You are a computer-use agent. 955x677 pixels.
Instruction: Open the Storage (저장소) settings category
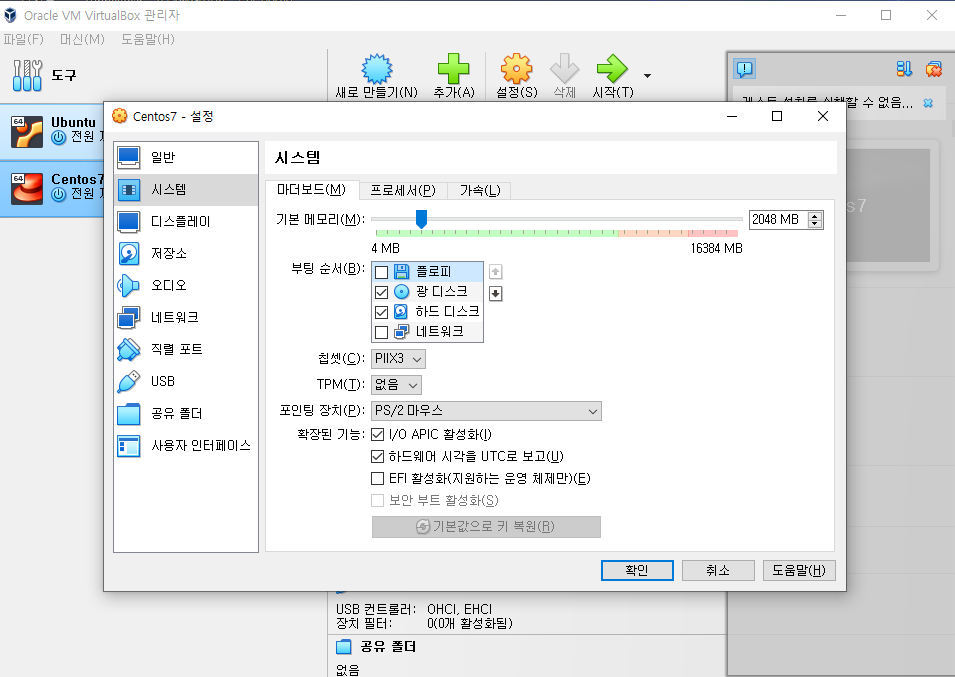coord(186,253)
